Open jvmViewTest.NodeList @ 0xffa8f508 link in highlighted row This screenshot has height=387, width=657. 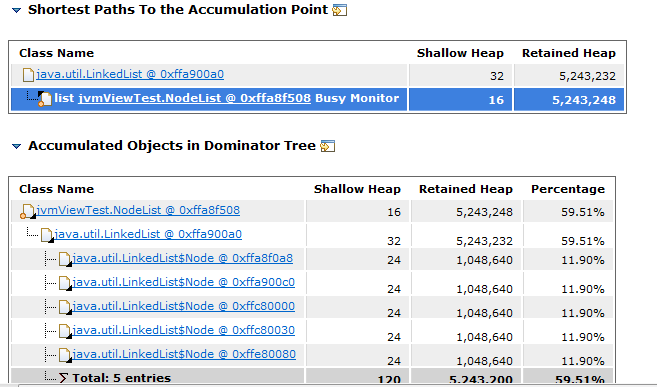tap(194, 98)
